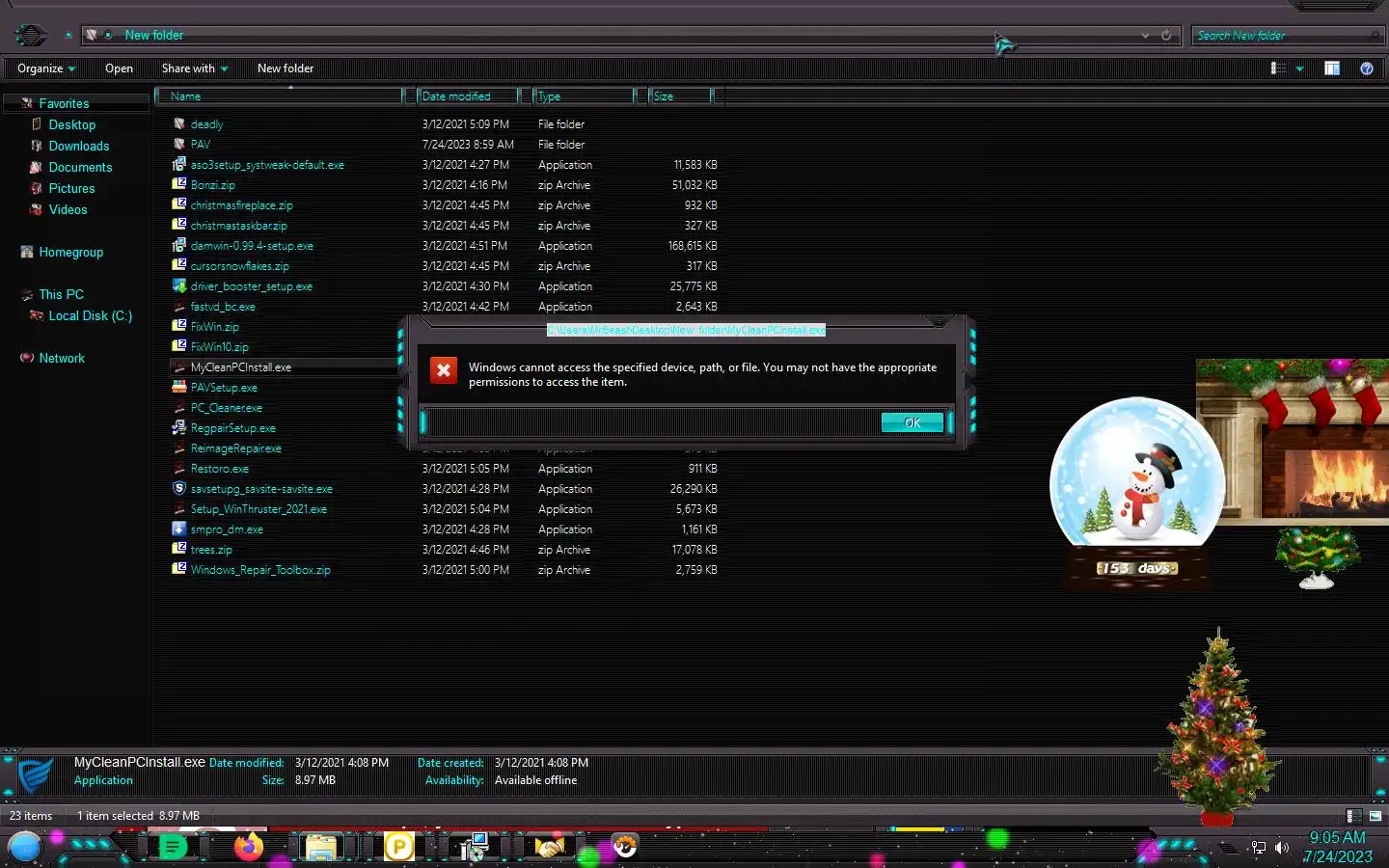
Task: Click File Explorer taskbar button
Action: click(321, 848)
